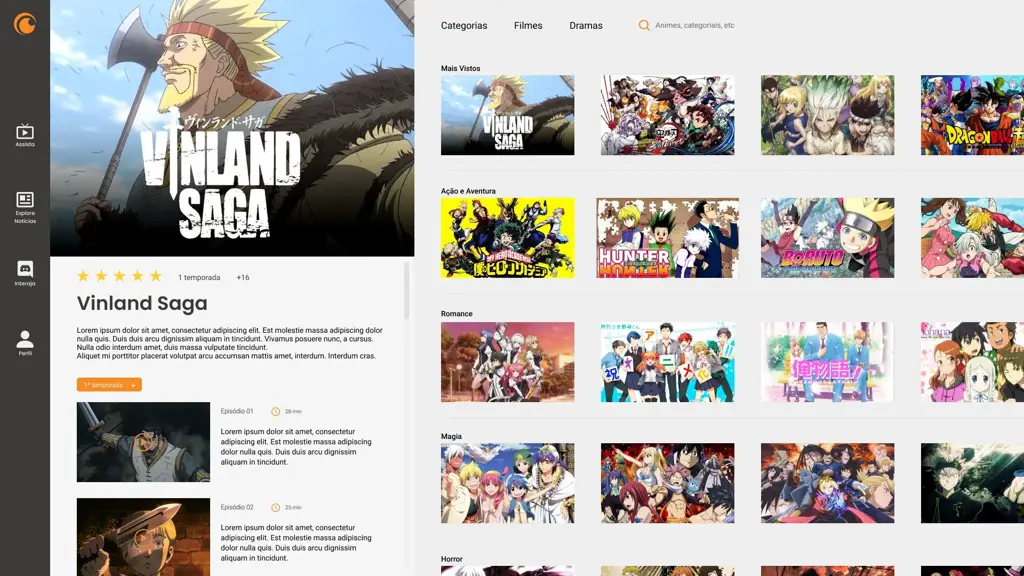Click the Ação e Aventura section heading
This screenshot has height=576, width=1024.
pos(468,191)
